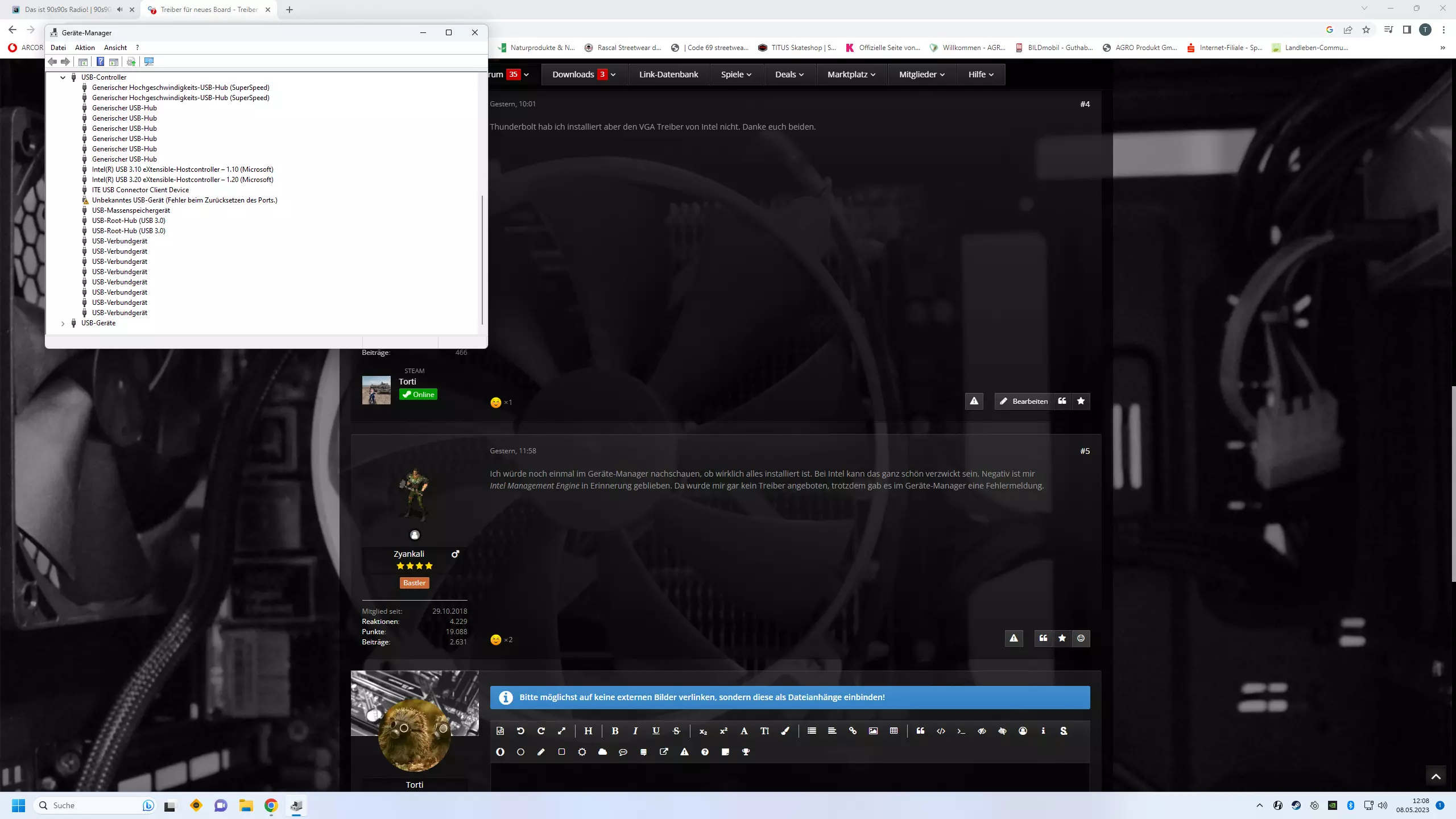Click the Geräte-Manager vertical scrollbar

[482, 260]
